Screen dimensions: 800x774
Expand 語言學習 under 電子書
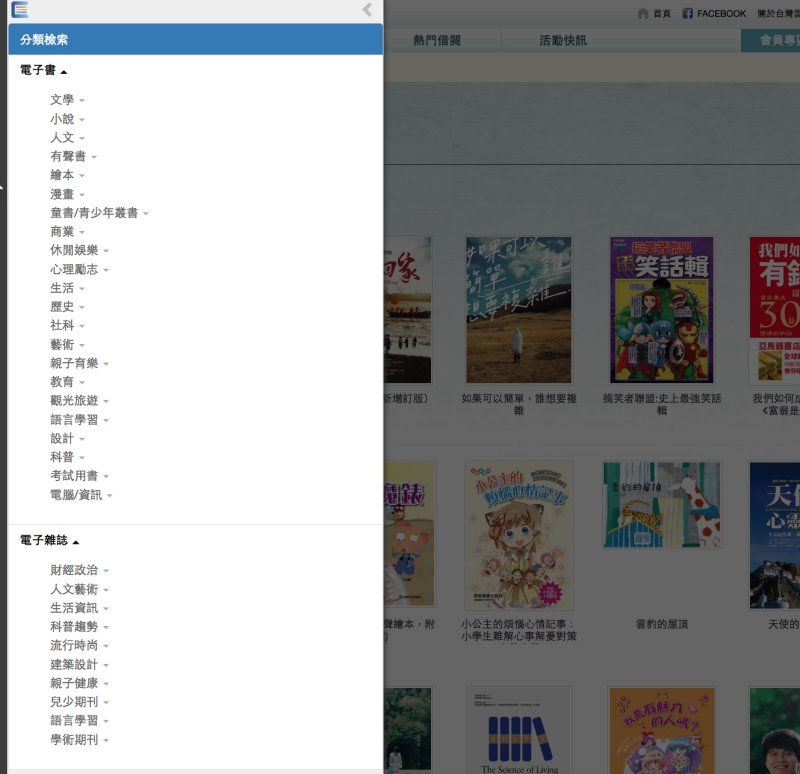[80, 420]
